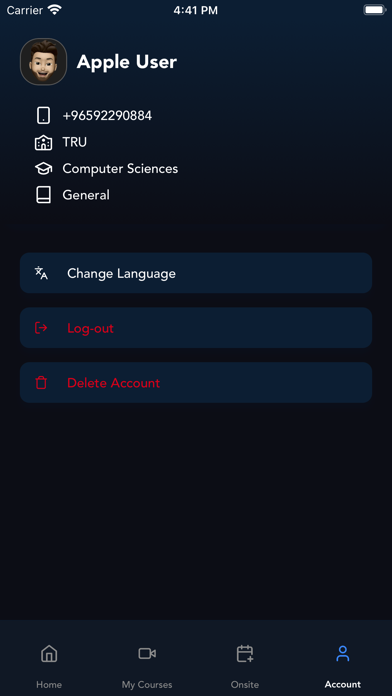
Task: Open the Change Language option
Action: pyautogui.click(x=196, y=273)
